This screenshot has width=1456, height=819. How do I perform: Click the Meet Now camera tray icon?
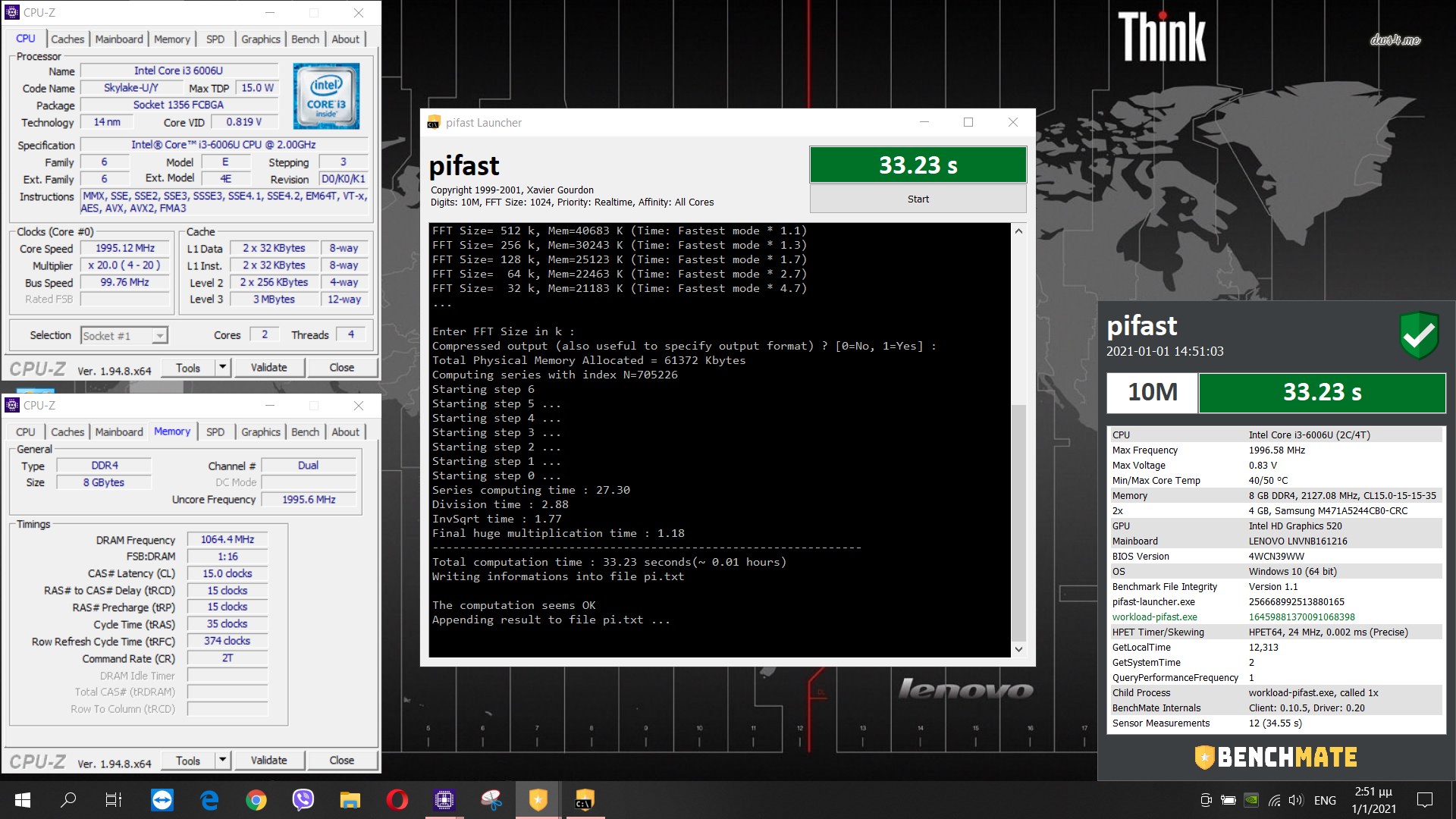1206,800
